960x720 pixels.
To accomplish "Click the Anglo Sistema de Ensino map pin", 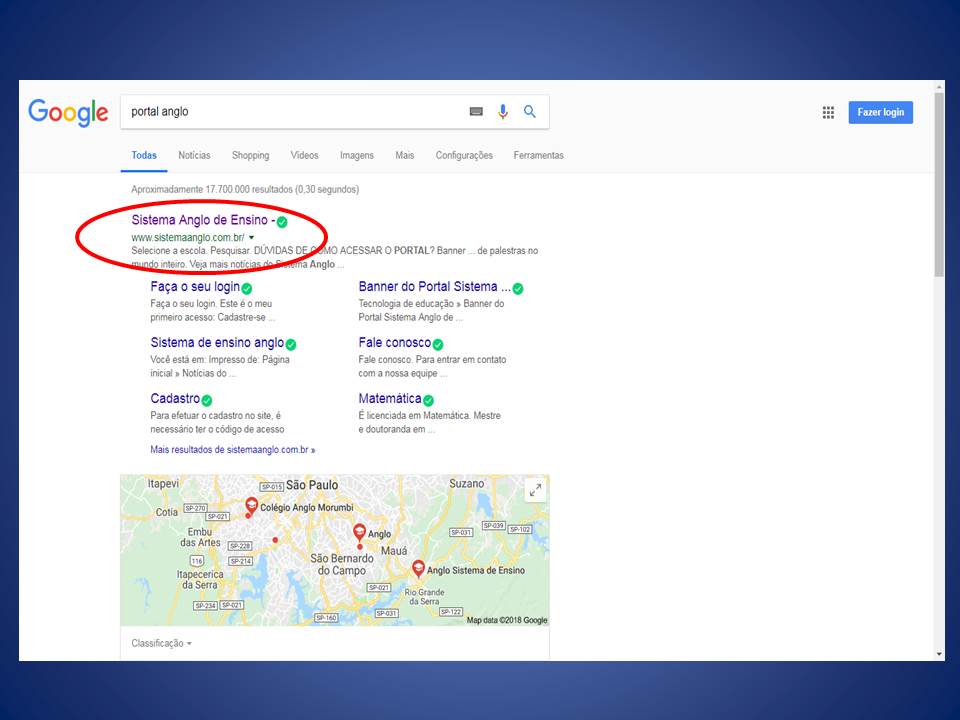I will [418, 569].
